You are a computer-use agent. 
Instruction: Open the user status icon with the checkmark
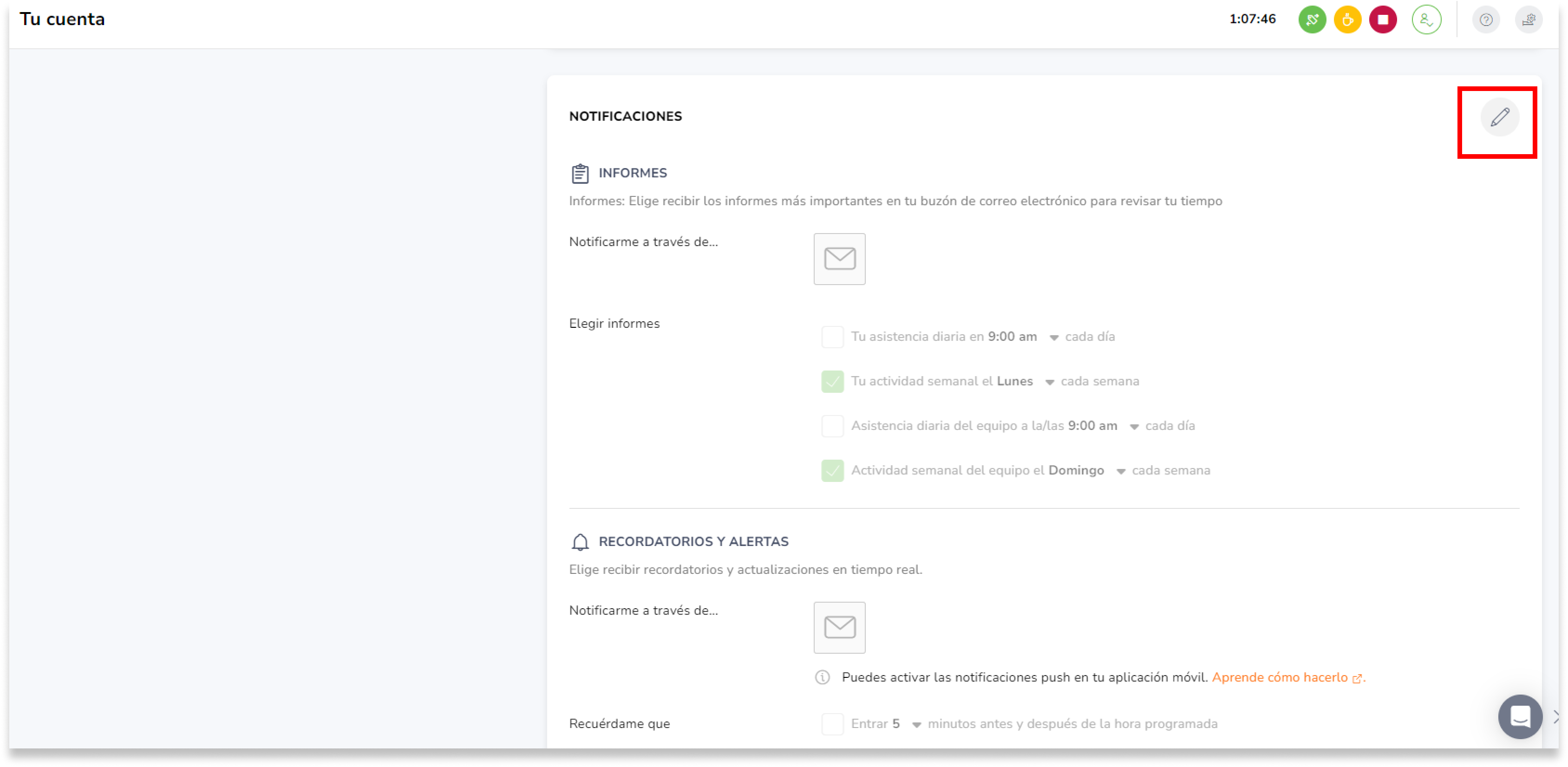tap(1426, 19)
